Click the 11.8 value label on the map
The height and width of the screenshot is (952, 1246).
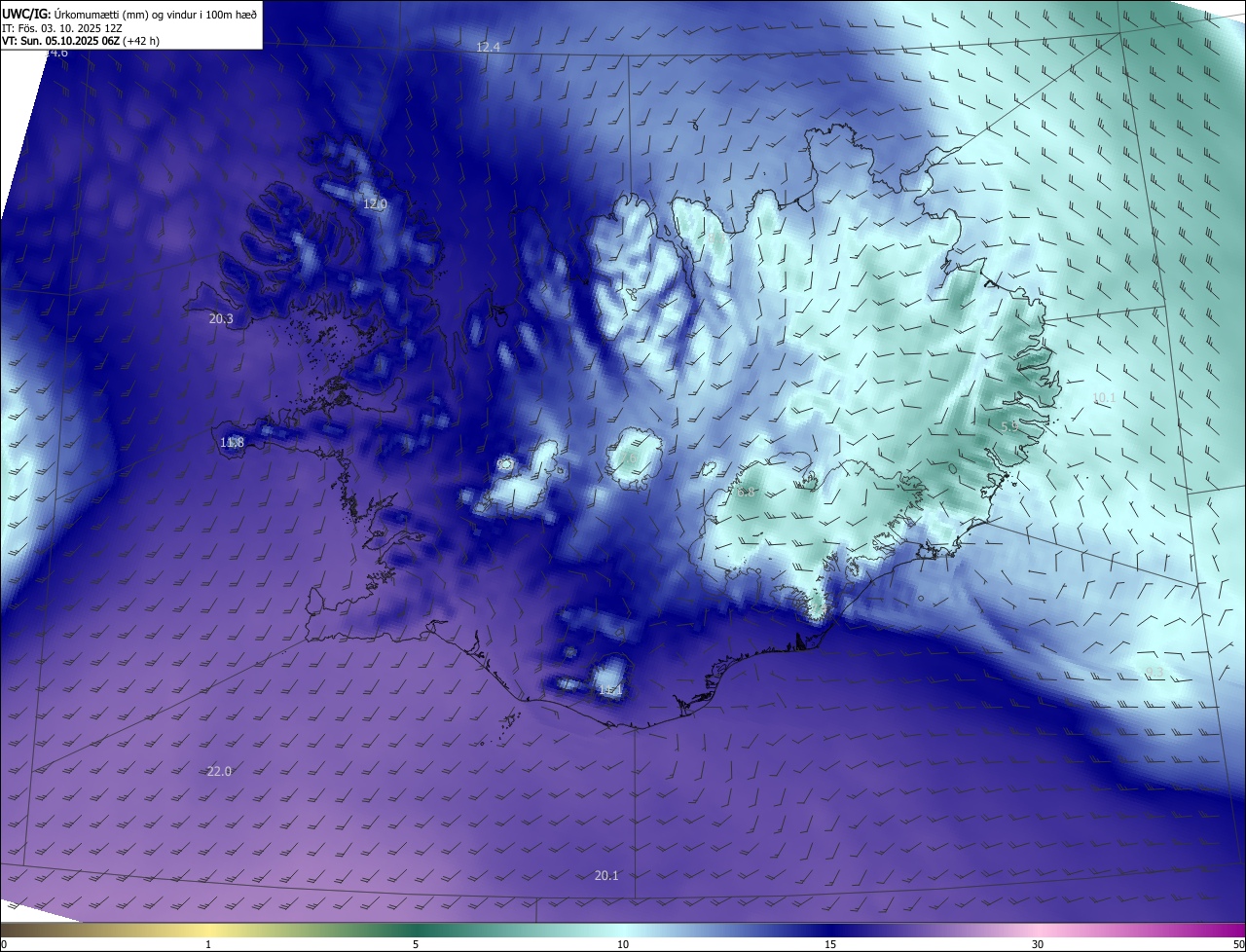pyautogui.click(x=232, y=443)
